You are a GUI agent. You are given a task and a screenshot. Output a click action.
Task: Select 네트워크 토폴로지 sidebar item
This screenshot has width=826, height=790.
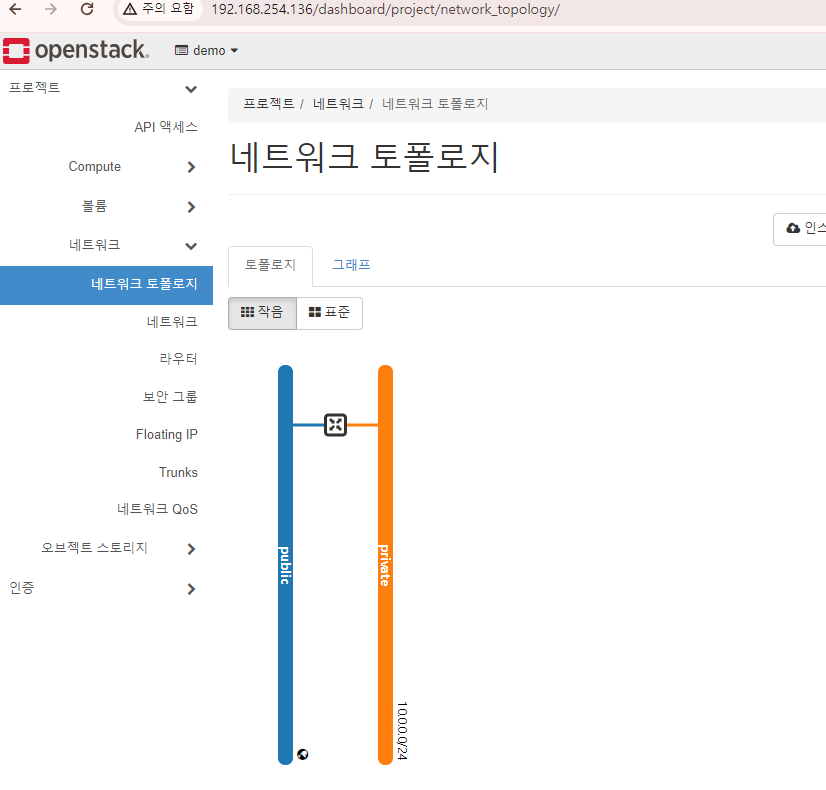pos(106,285)
